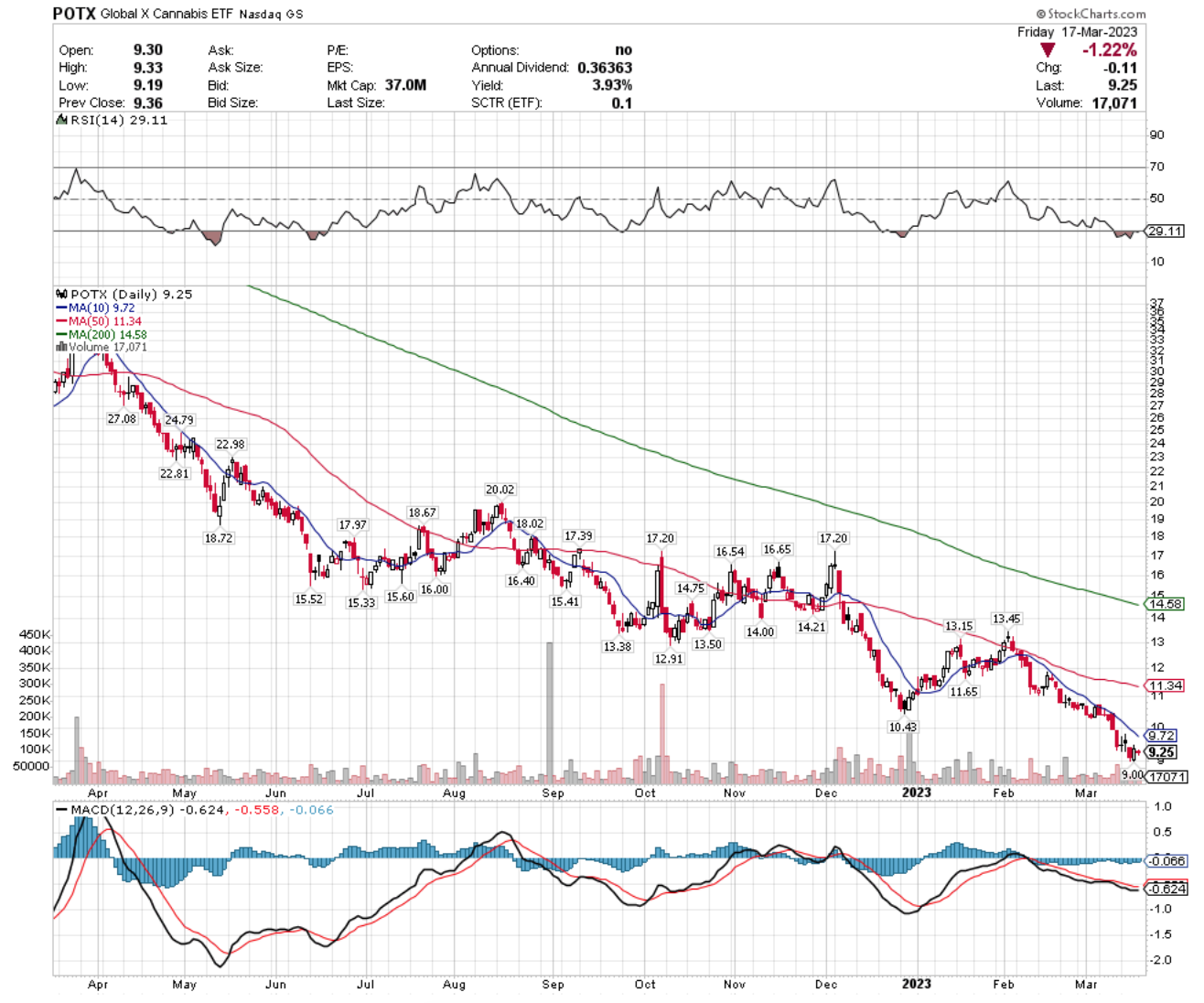Click the 10.43 December low label
1204x1003 pixels.
[902, 727]
